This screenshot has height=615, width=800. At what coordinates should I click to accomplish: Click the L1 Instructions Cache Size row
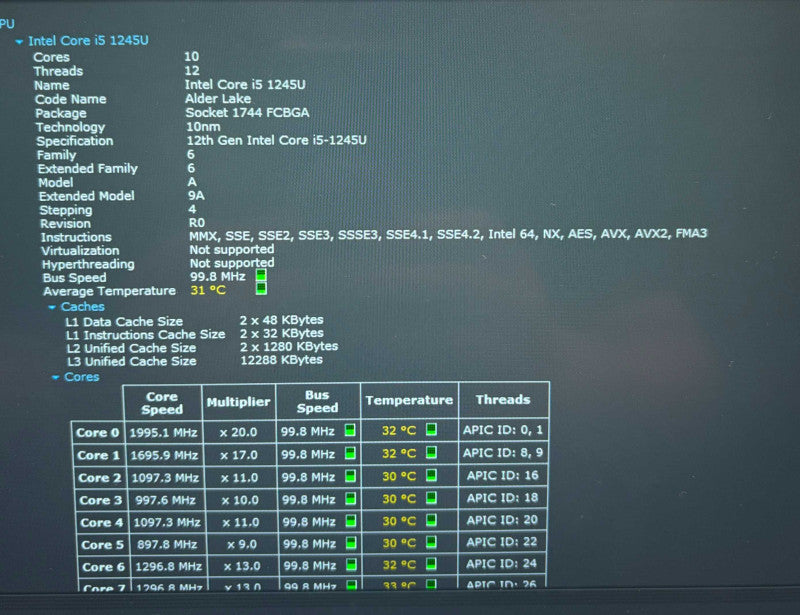[194, 334]
